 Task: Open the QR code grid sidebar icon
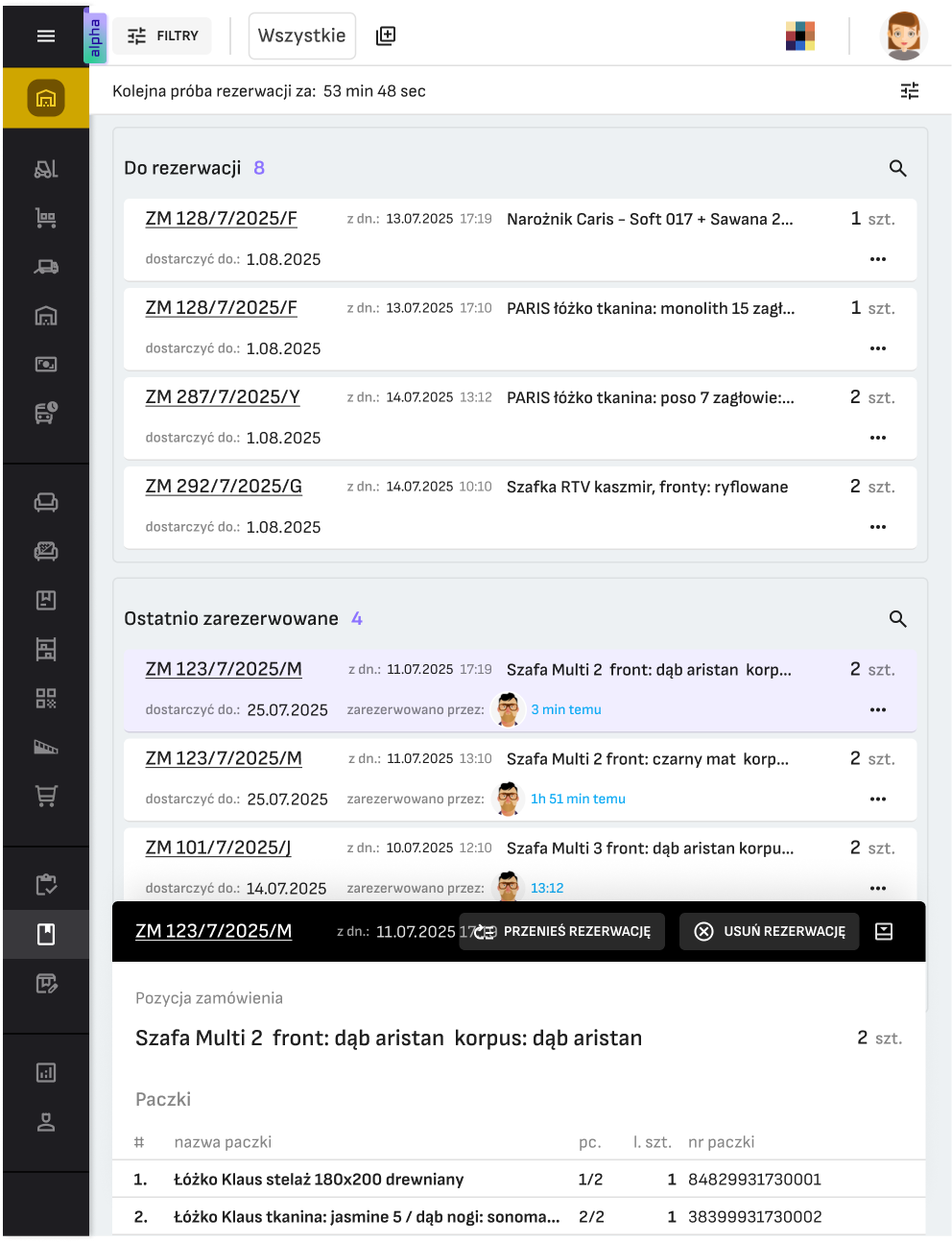[46, 698]
